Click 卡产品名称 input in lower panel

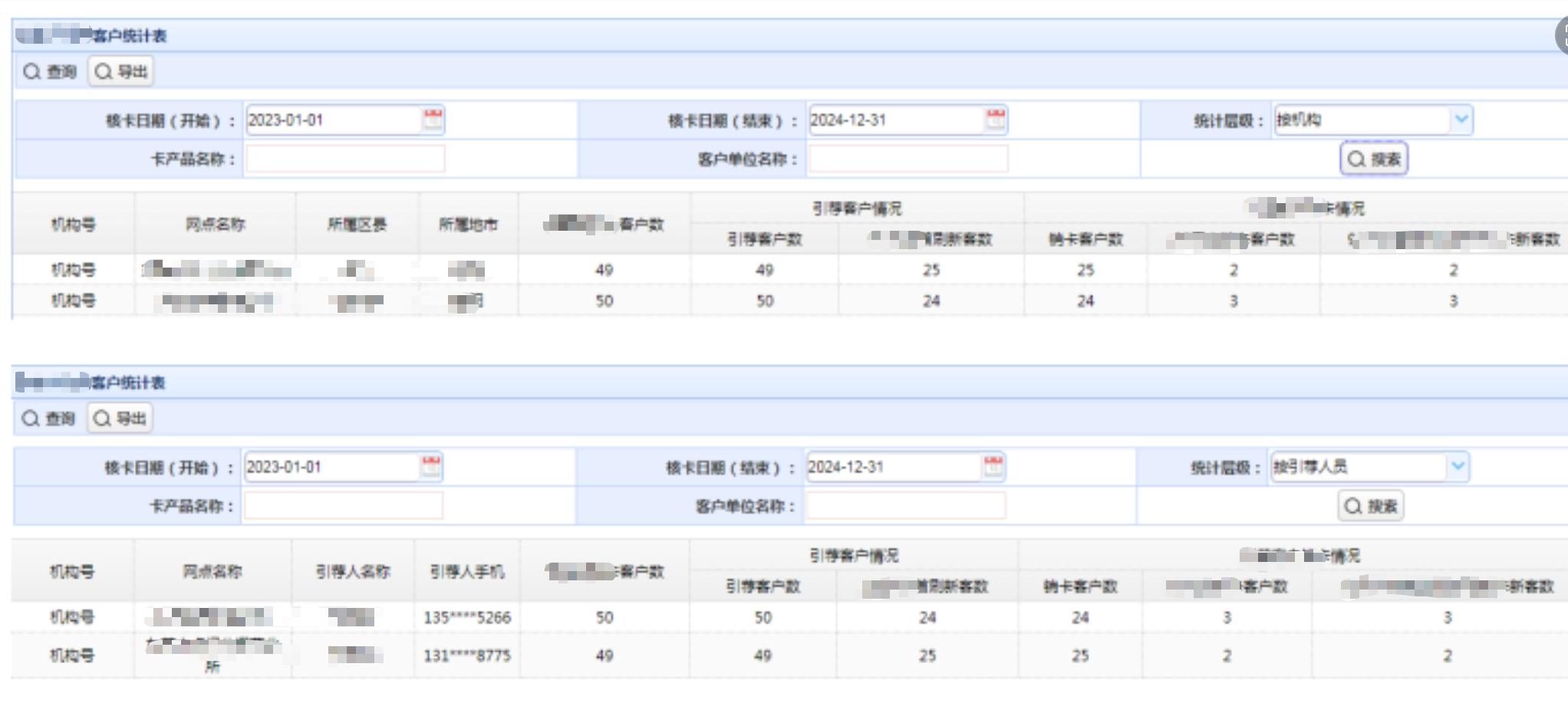344,506
